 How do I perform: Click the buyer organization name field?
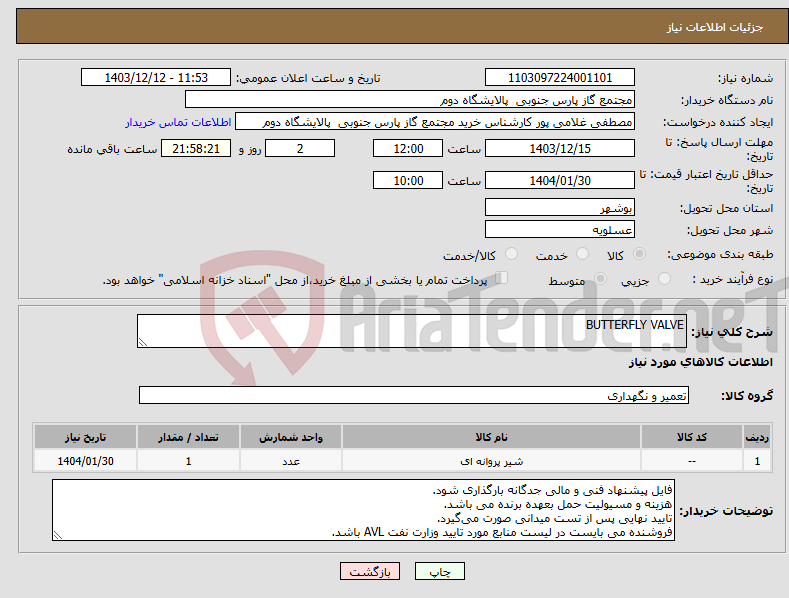(410, 100)
